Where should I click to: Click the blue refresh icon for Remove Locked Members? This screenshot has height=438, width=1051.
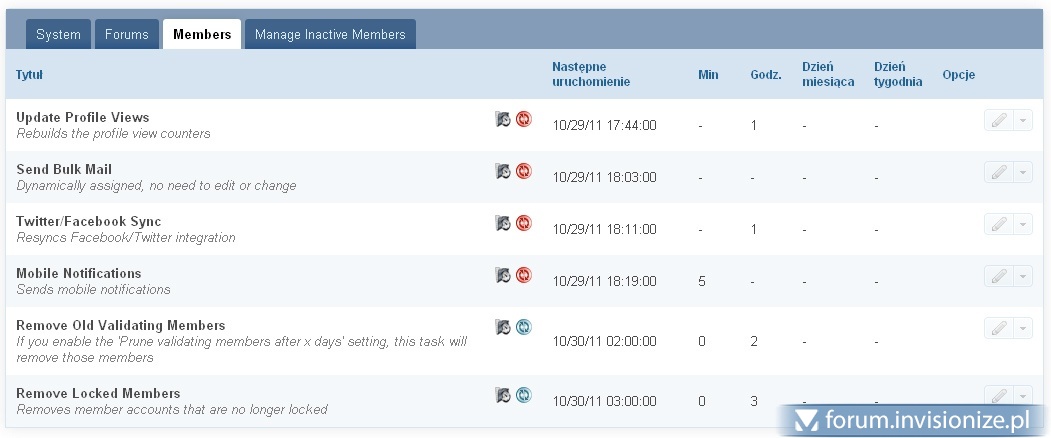click(x=524, y=395)
